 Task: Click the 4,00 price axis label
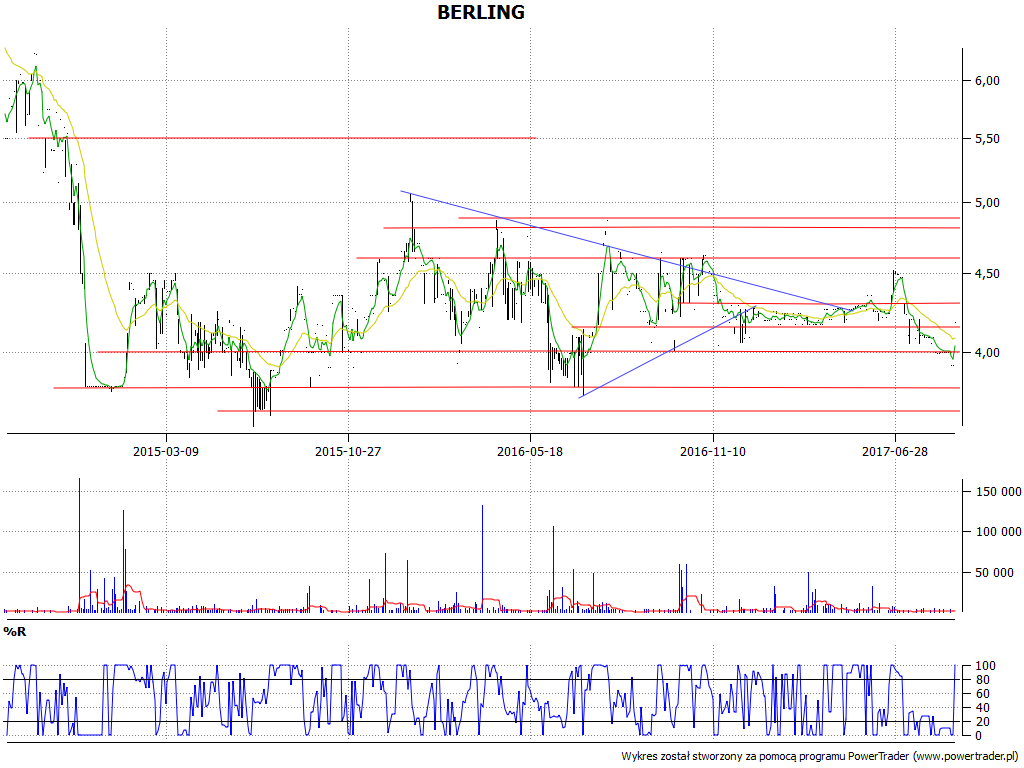pos(987,352)
